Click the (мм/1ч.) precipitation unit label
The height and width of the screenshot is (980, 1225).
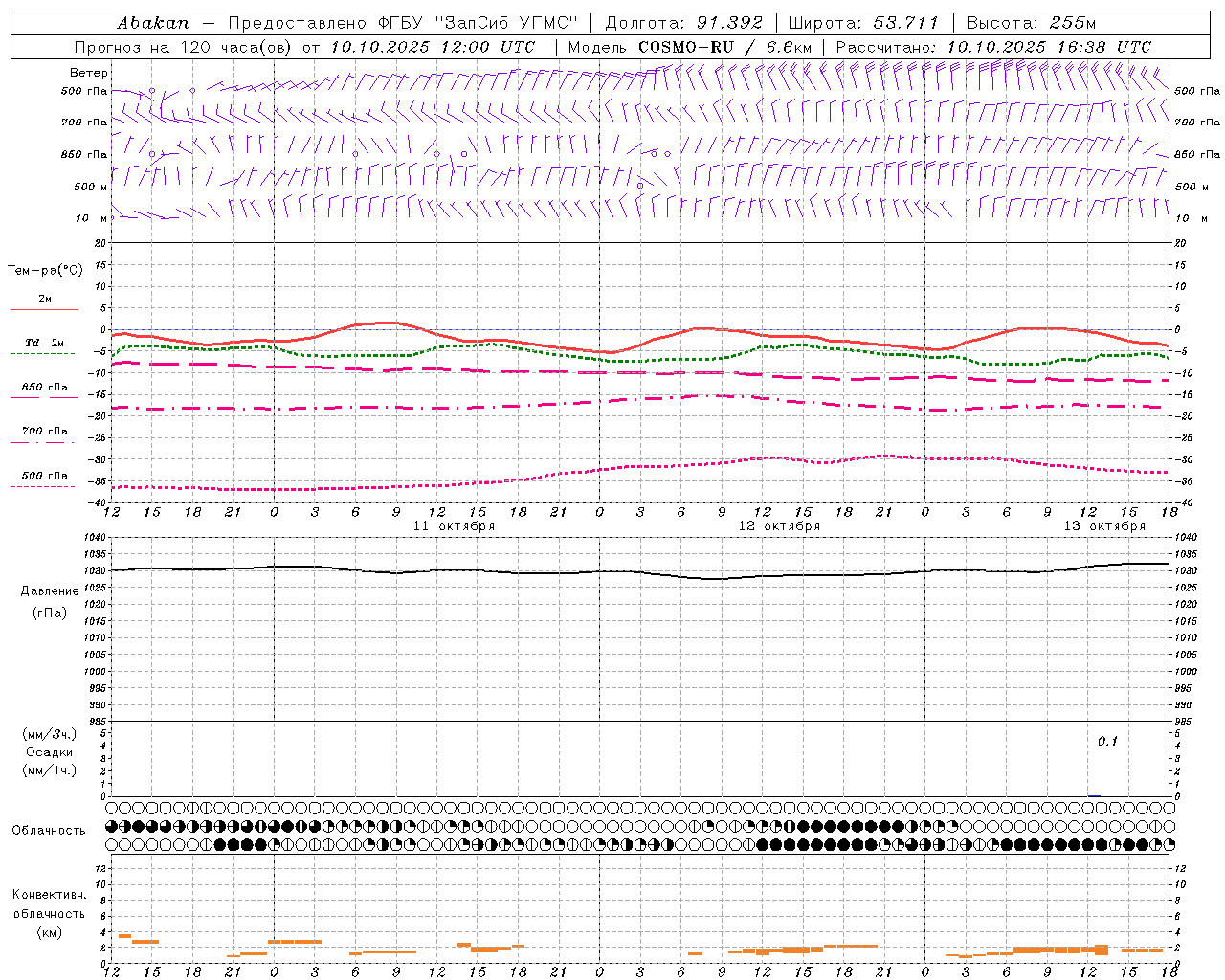49,770
